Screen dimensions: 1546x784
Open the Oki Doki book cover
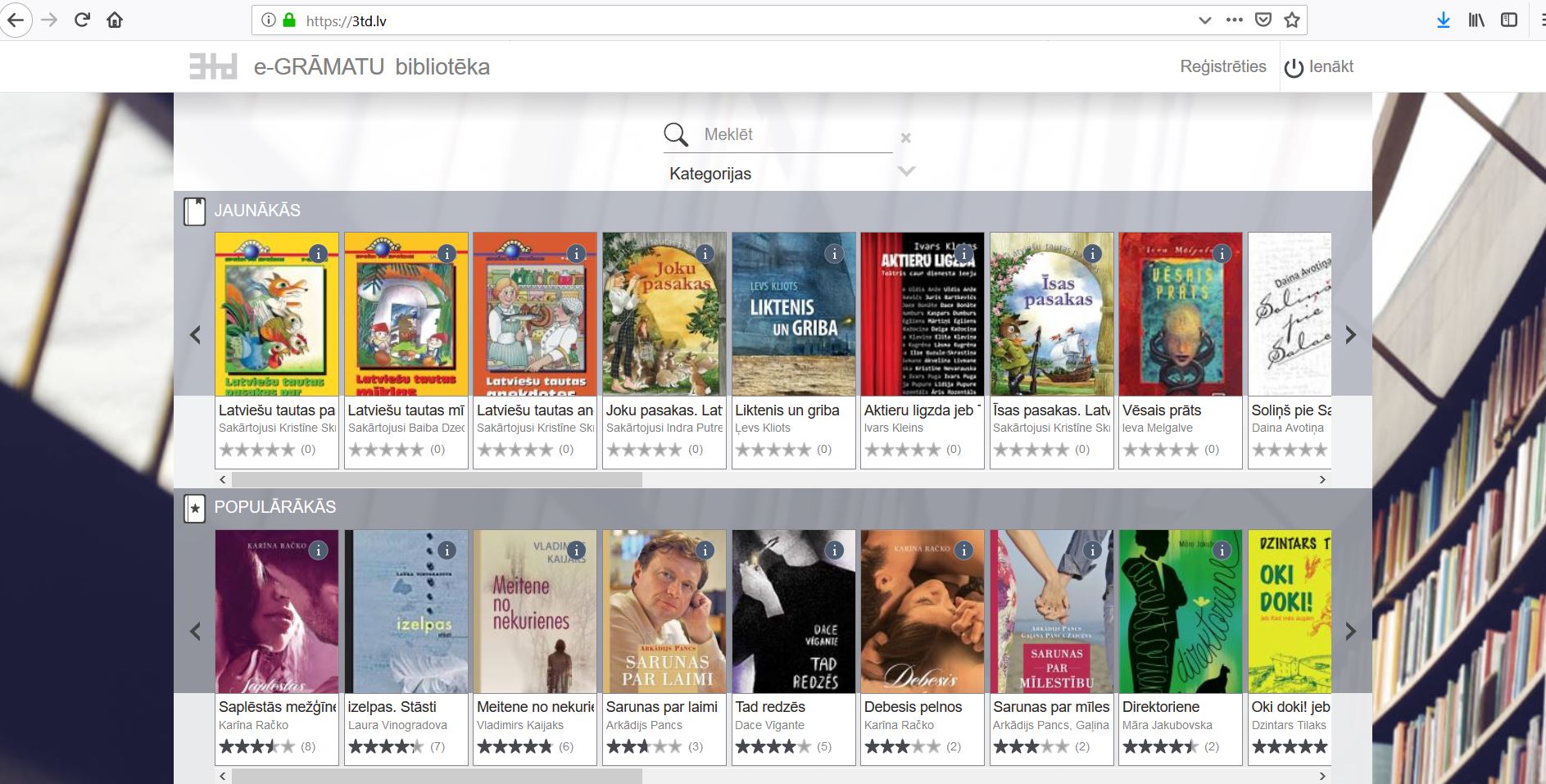1290,611
